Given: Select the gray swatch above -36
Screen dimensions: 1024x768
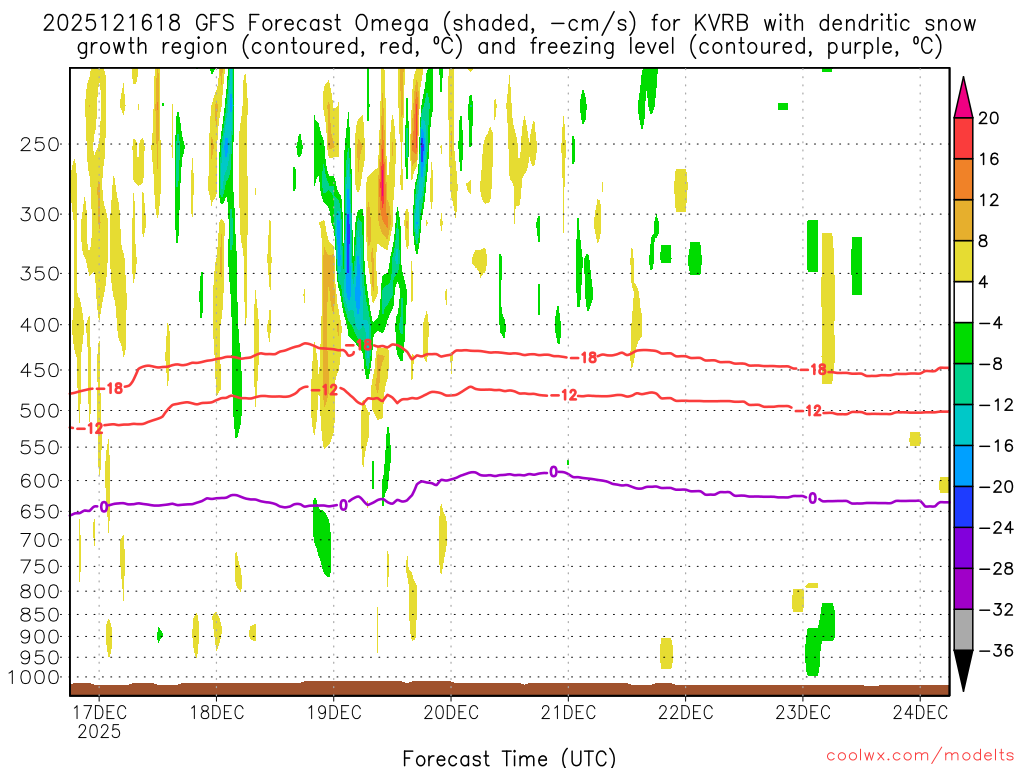Looking at the screenshot, I should click(x=964, y=630).
